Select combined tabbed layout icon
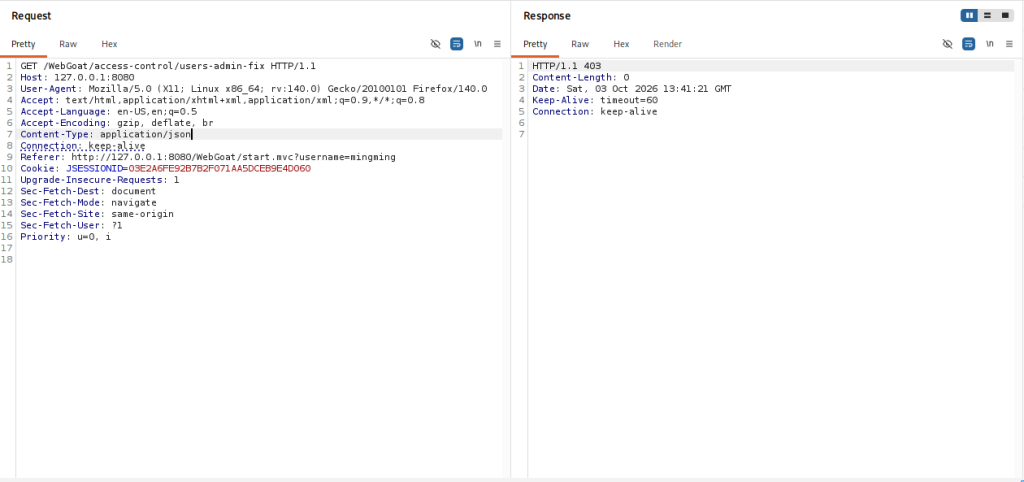The height and width of the screenshot is (482, 1024). [1005, 15]
